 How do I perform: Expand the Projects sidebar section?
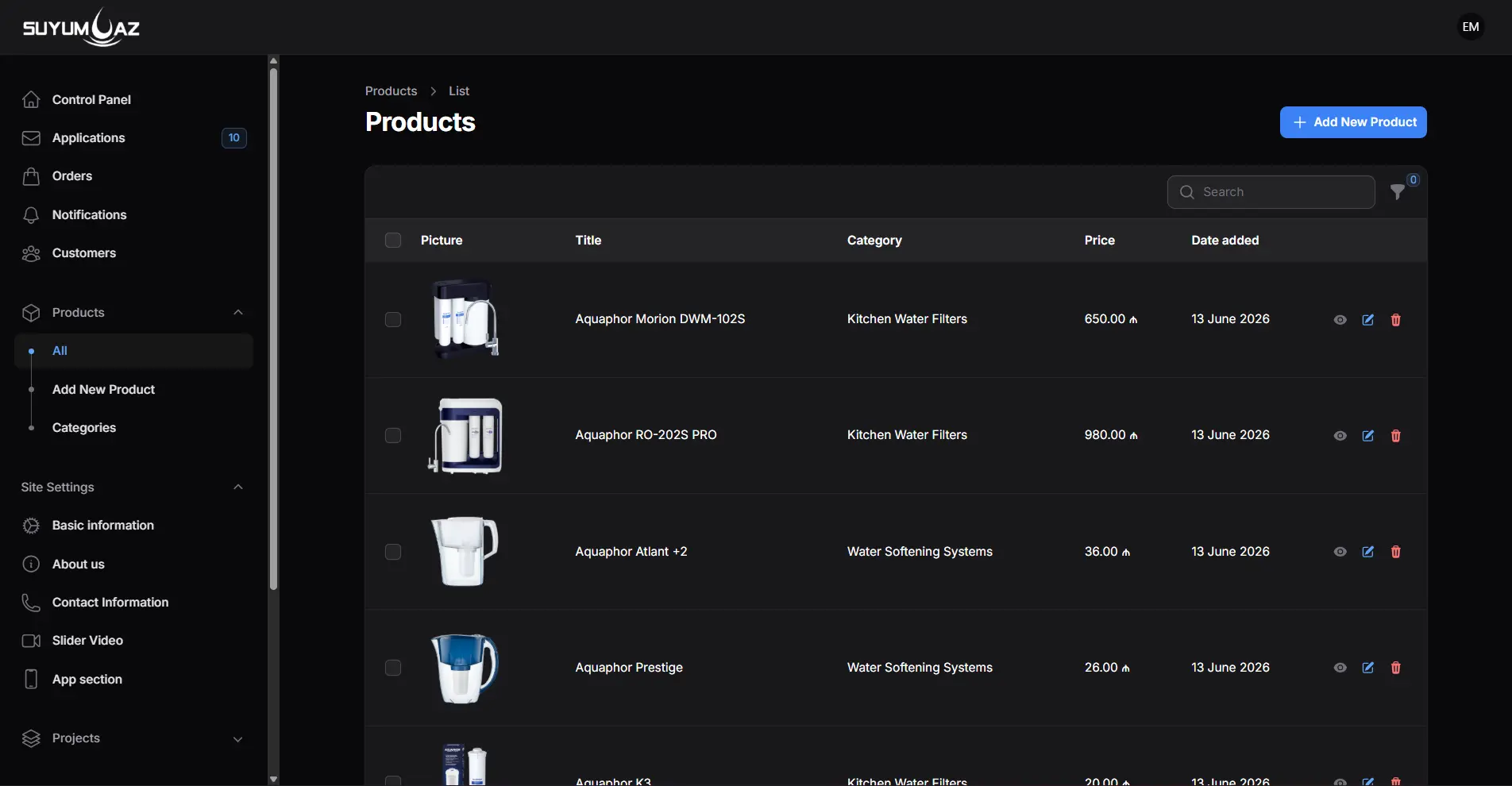click(237, 738)
